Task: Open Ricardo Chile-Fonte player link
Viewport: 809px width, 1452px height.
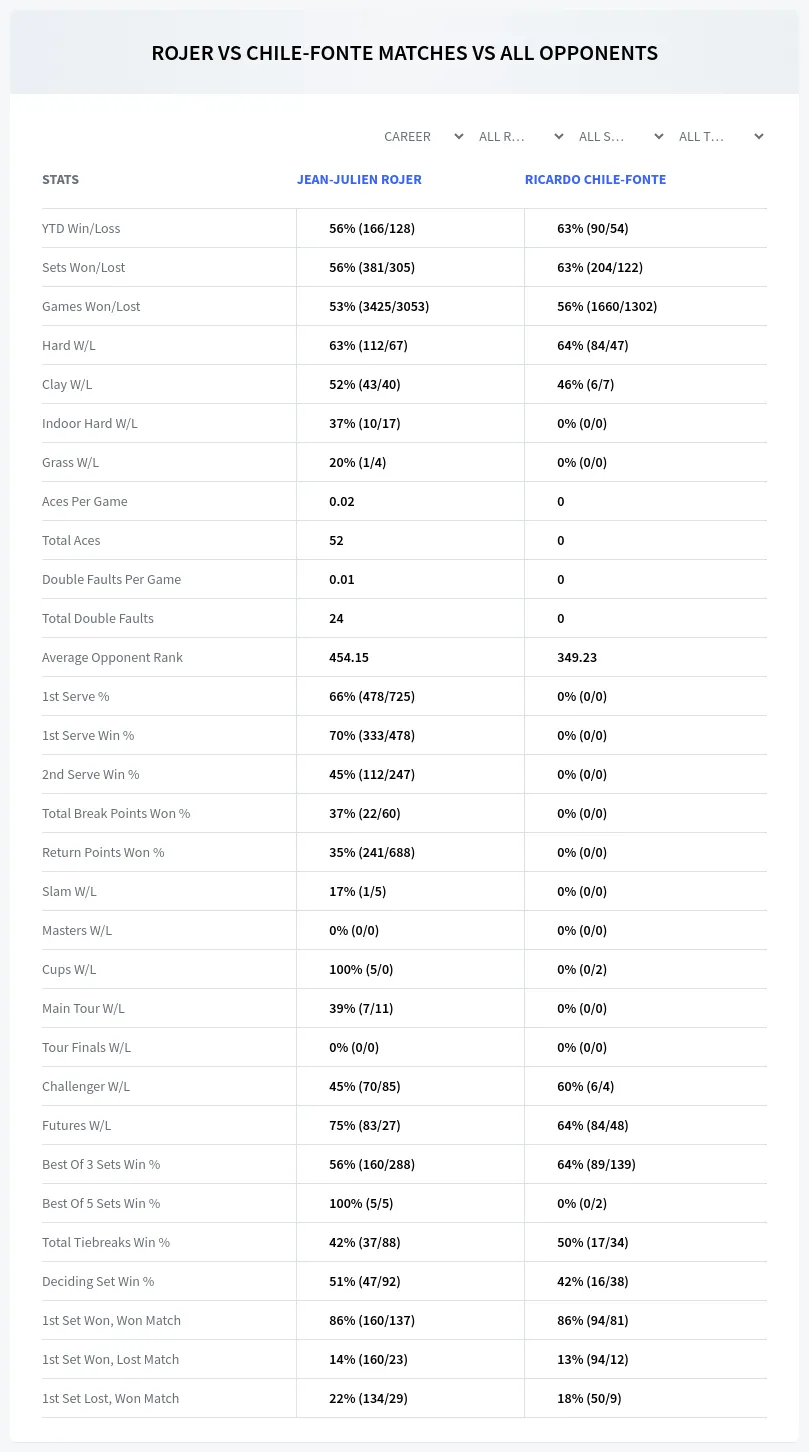Action: tap(595, 180)
